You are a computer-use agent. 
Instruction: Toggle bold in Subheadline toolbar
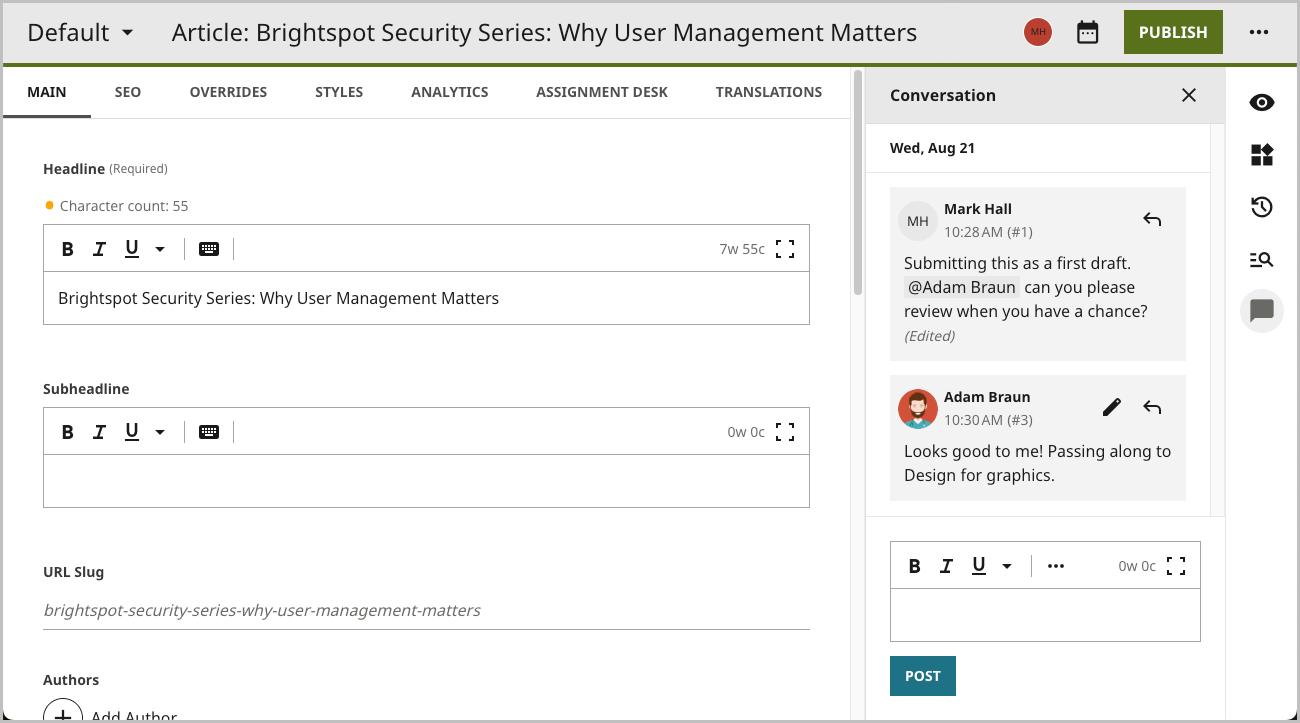tap(67, 432)
